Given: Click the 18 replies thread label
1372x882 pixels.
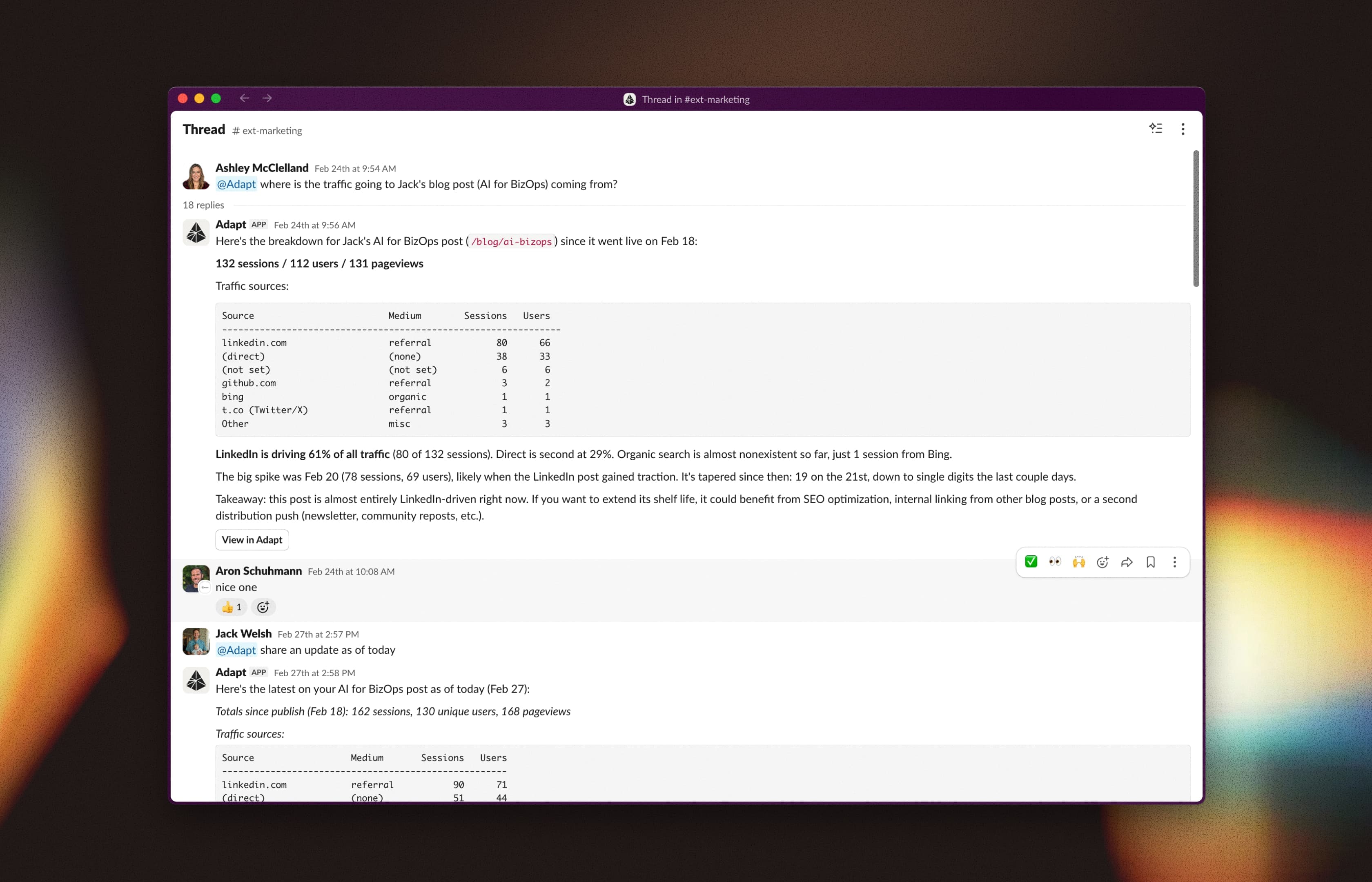Looking at the screenshot, I should 203,205.
